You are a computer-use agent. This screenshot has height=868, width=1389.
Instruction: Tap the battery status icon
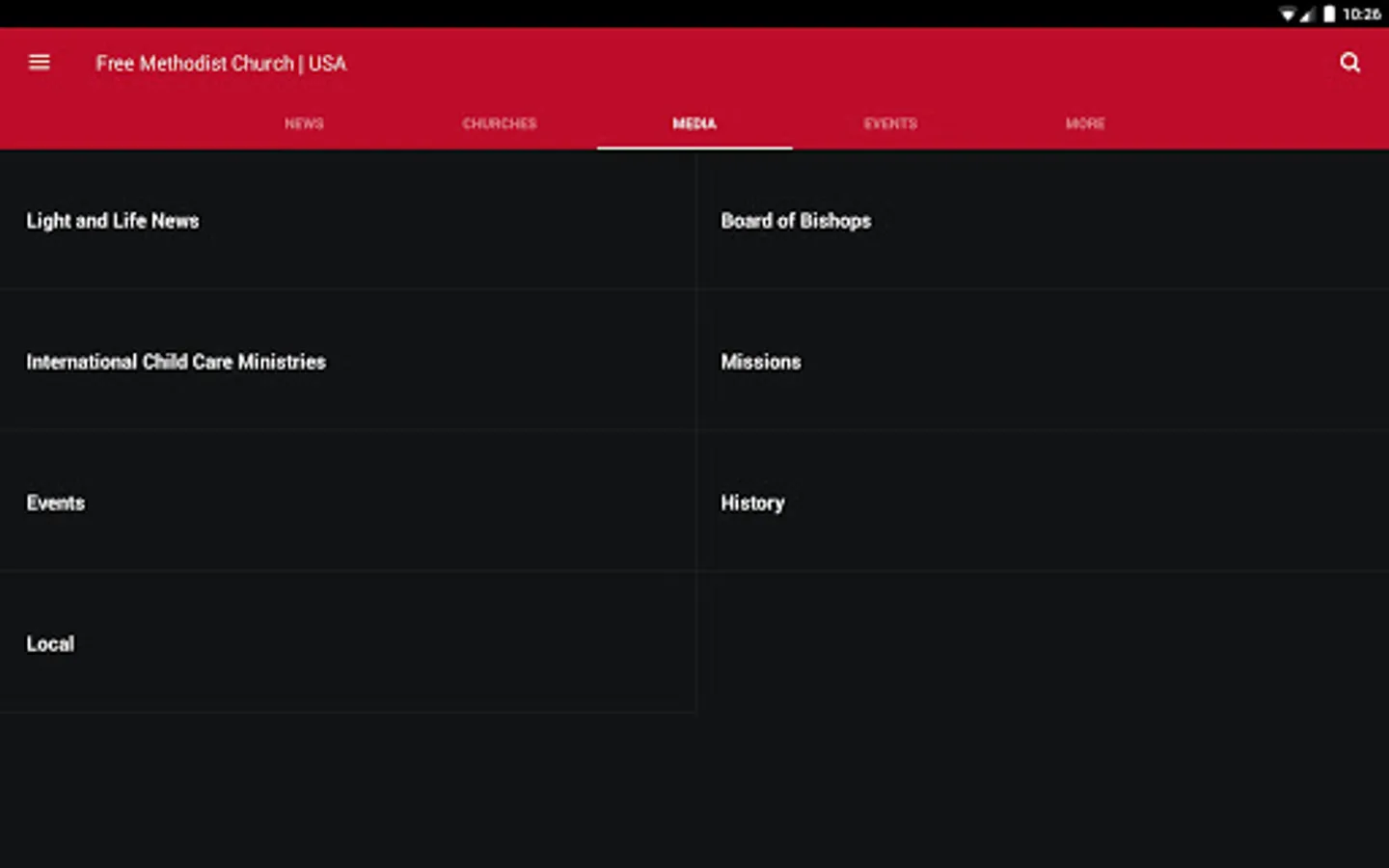coord(1329,14)
